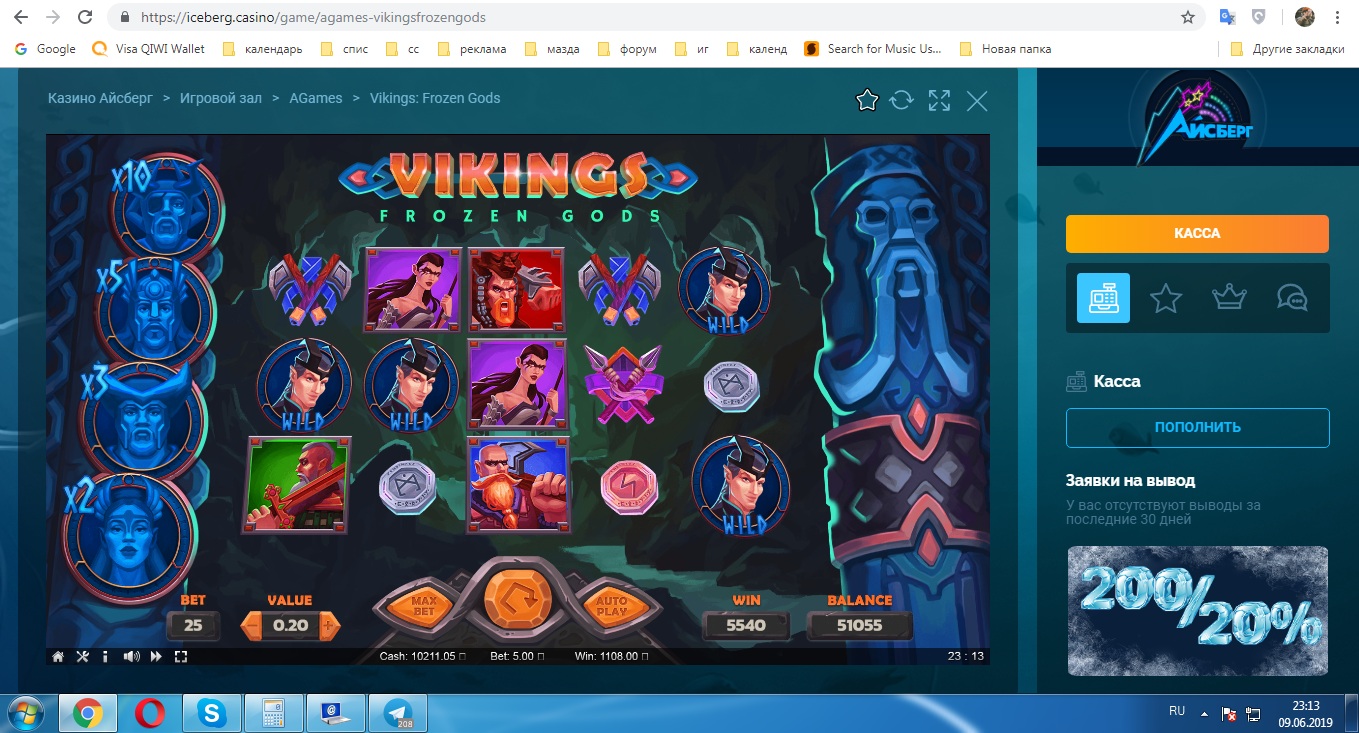The height and width of the screenshot is (733, 1359).
Task: Click the grey shield extension icon
Action: point(1259,17)
